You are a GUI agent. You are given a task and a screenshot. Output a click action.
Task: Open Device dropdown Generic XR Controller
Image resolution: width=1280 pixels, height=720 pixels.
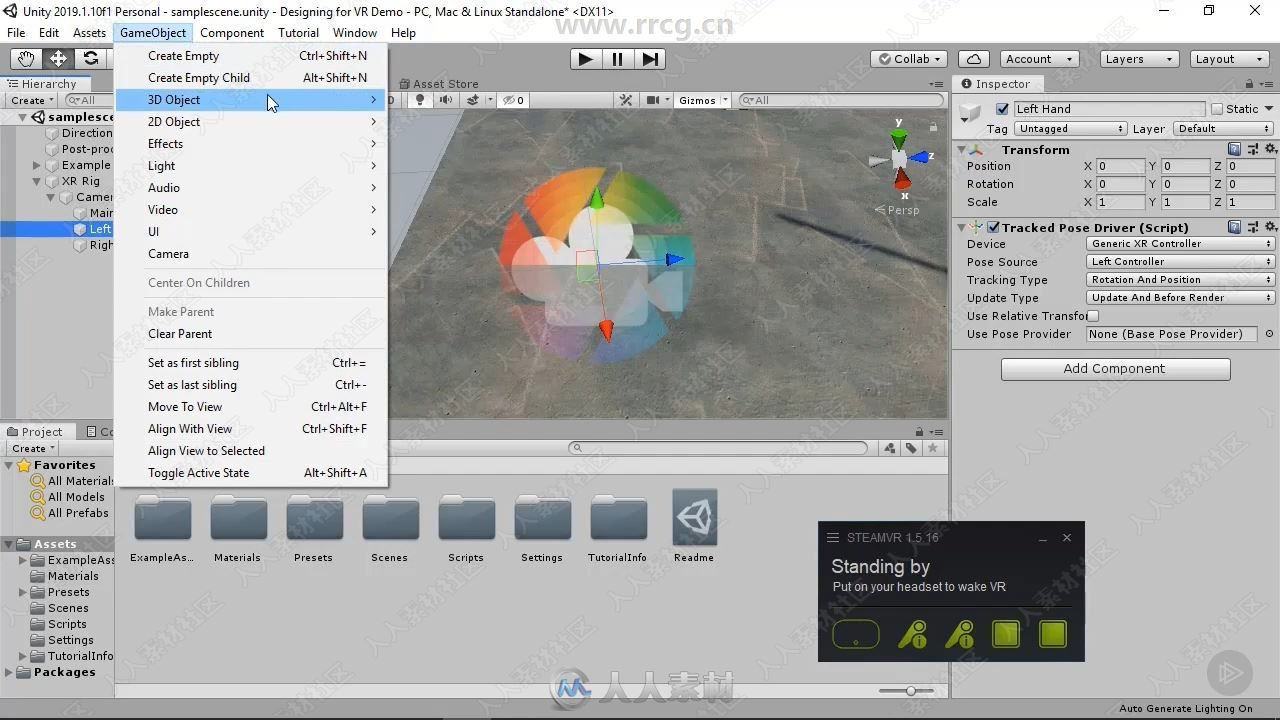(x=1180, y=244)
